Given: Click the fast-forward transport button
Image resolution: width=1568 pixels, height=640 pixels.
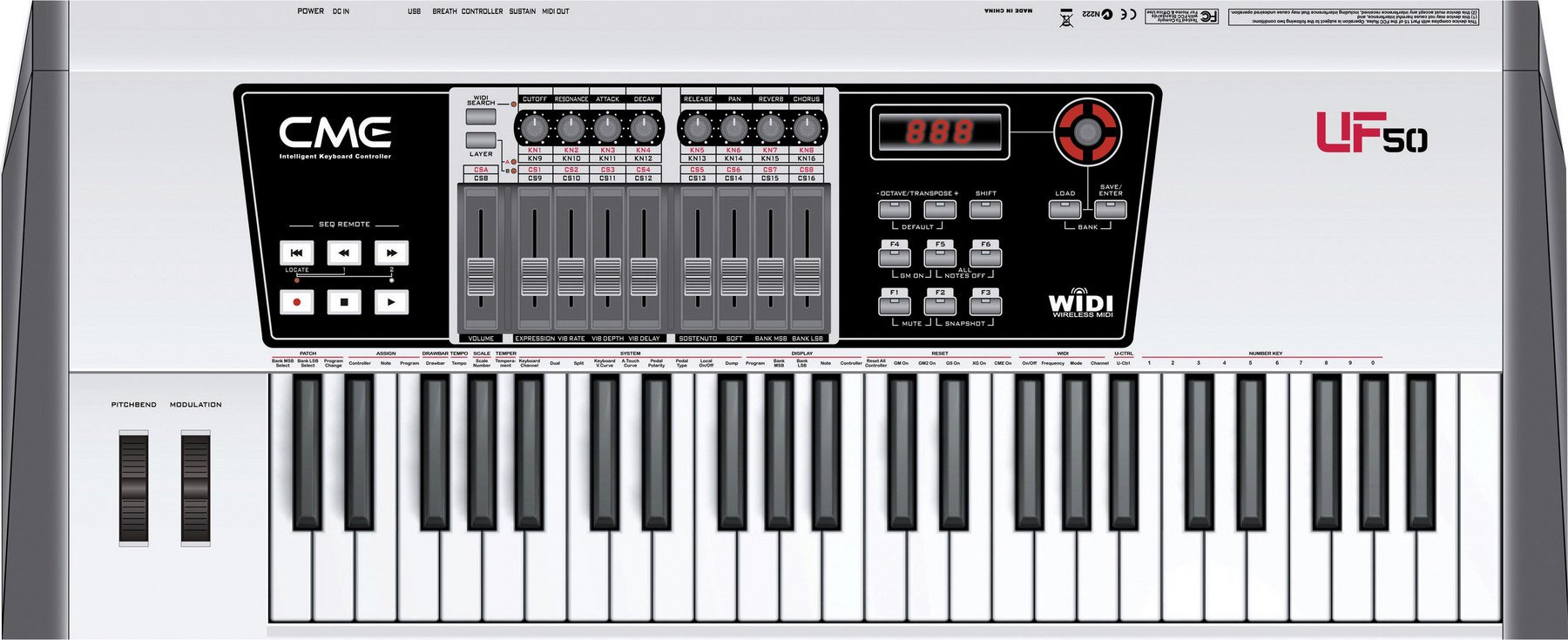Looking at the screenshot, I should tap(392, 253).
